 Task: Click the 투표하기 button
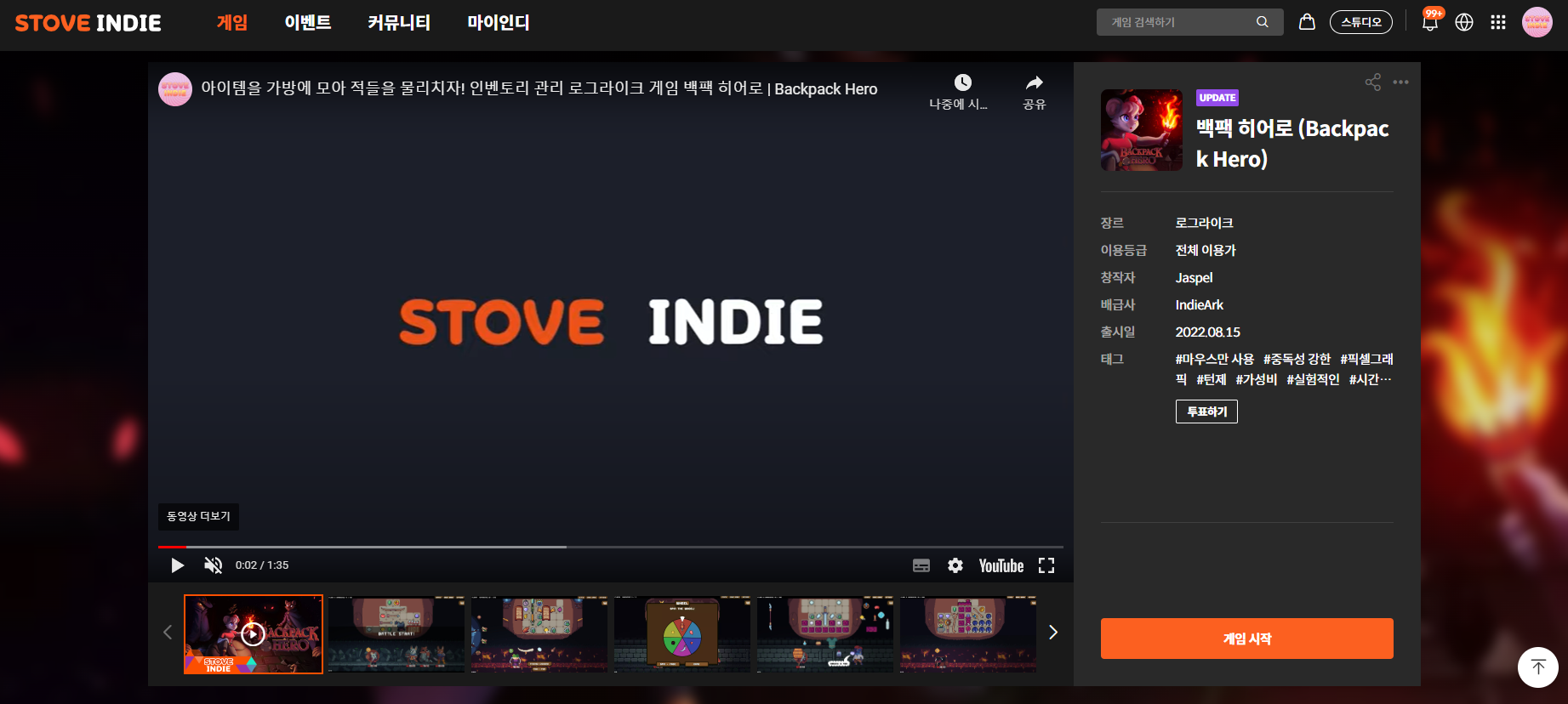pyautogui.click(x=1206, y=412)
